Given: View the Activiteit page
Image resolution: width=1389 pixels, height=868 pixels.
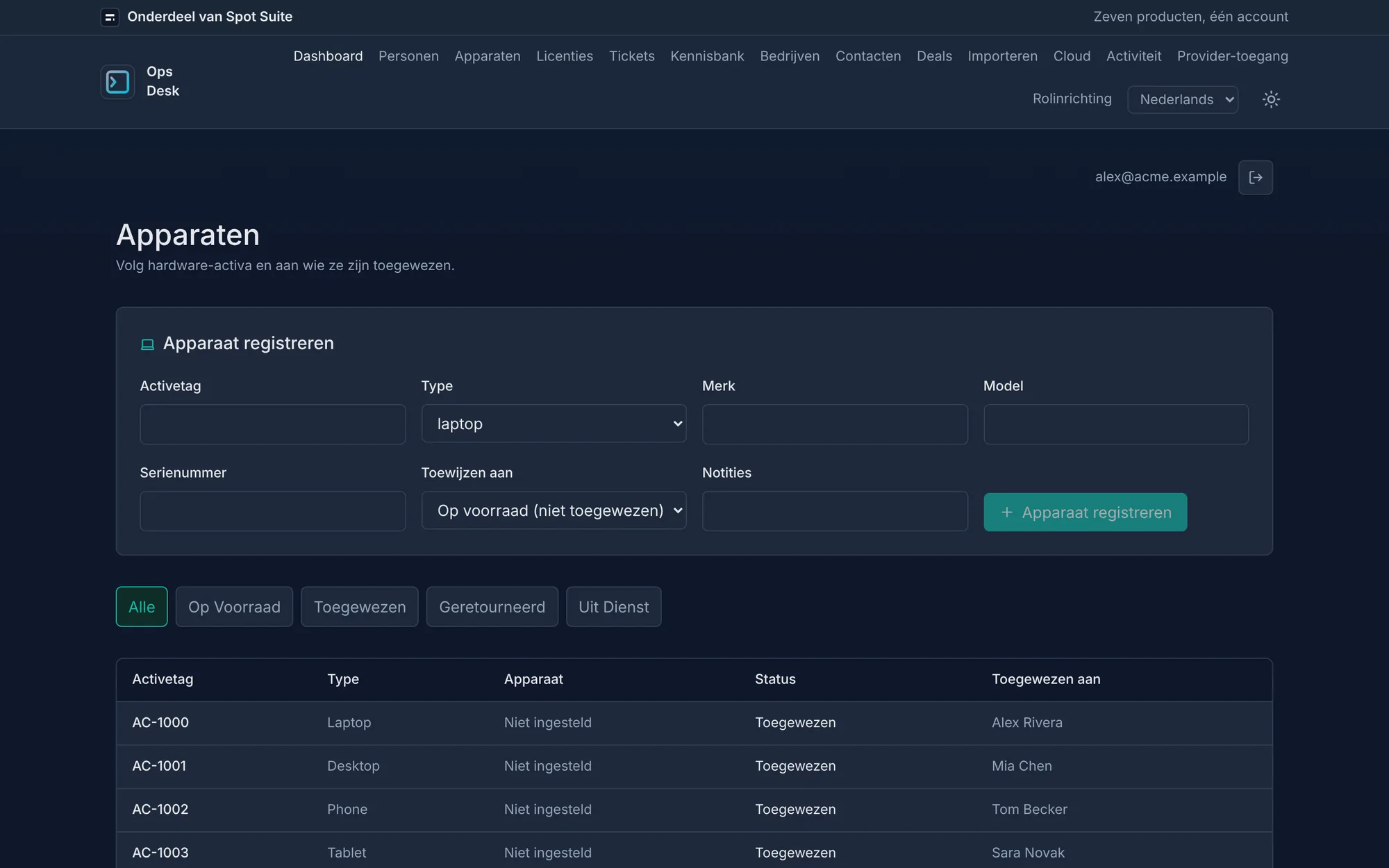Looking at the screenshot, I should coord(1133,56).
